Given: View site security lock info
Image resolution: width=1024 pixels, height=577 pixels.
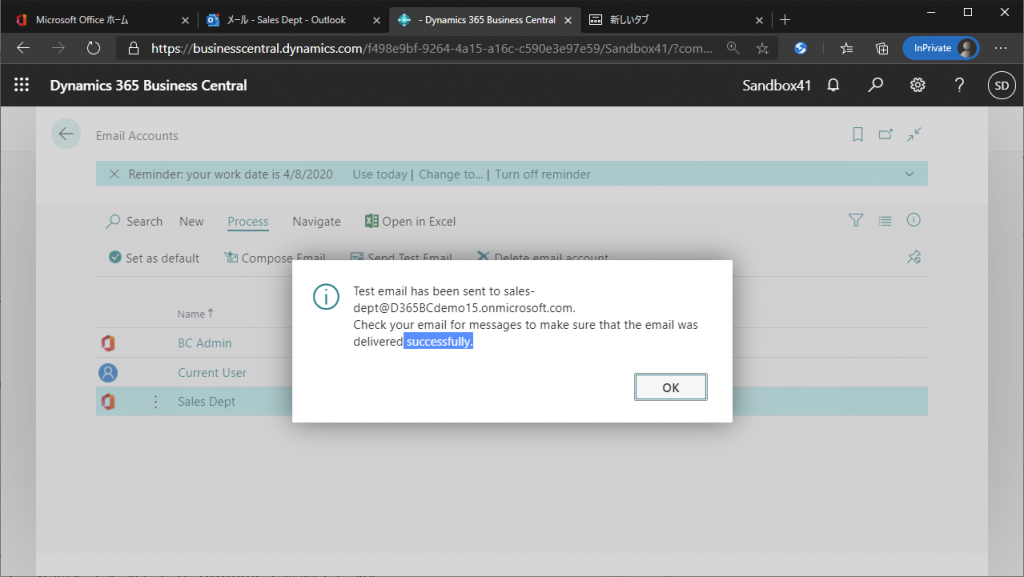Looking at the screenshot, I should click(x=134, y=48).
